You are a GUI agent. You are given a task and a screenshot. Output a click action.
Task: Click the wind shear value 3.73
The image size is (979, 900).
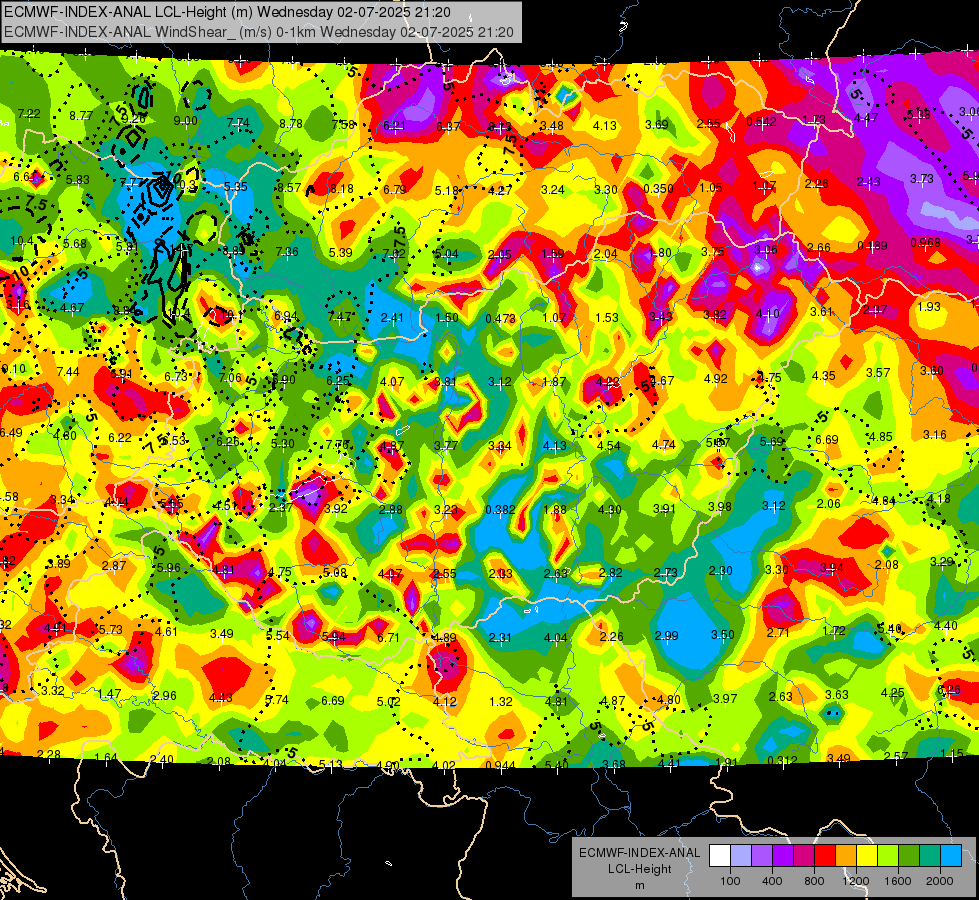pos(922,179)
